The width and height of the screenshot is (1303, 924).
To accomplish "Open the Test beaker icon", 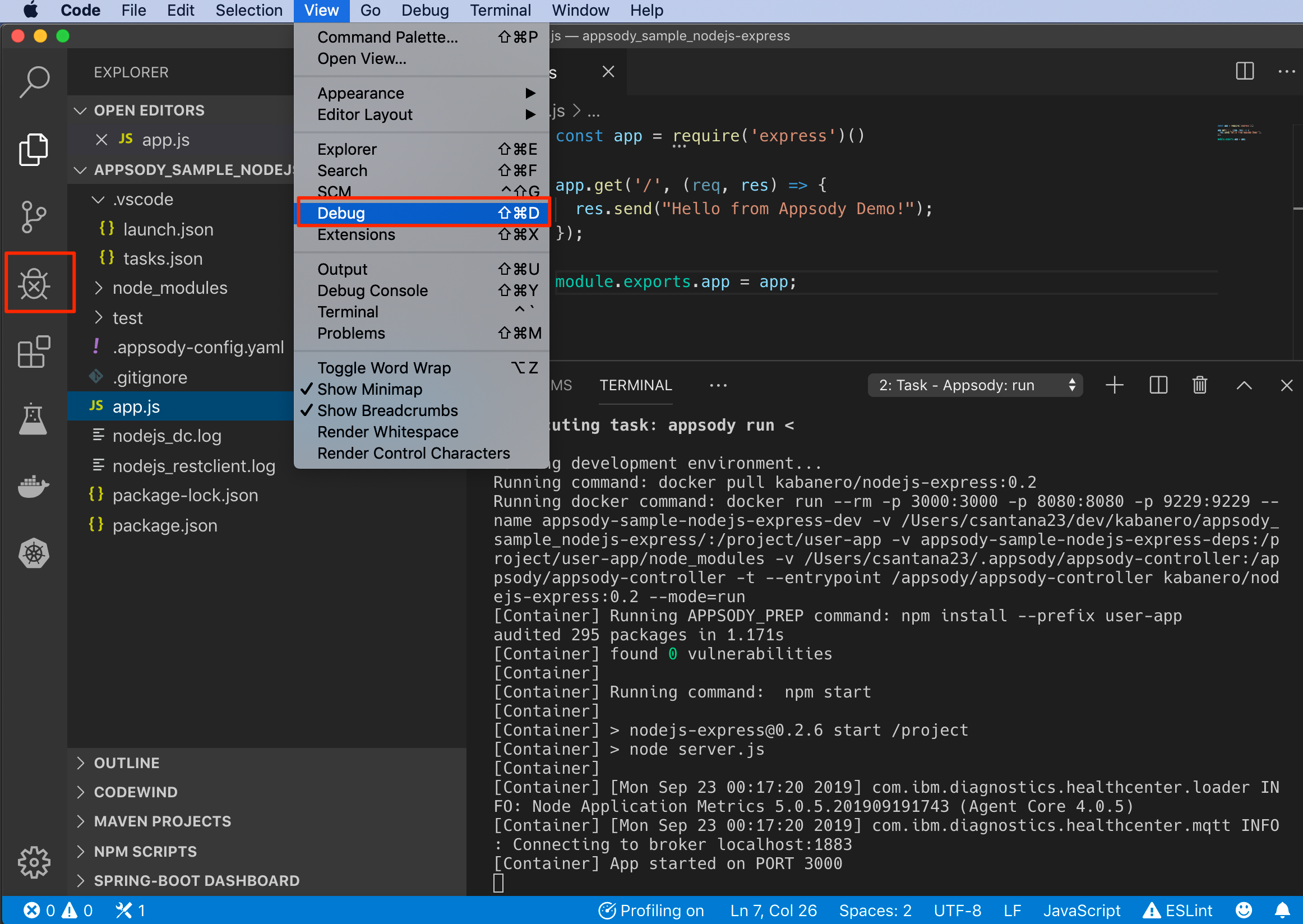I will 33,419.
